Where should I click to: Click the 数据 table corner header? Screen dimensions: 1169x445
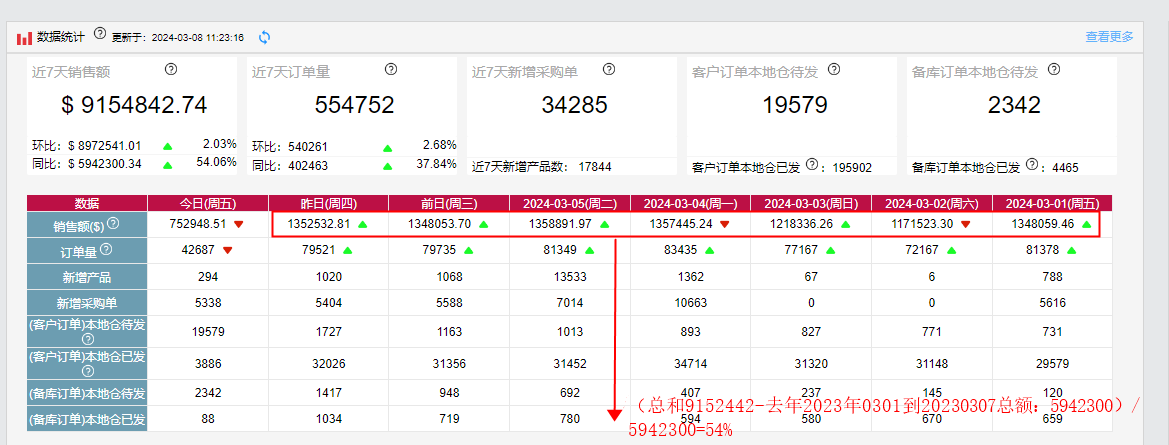(x=86, y=203)
